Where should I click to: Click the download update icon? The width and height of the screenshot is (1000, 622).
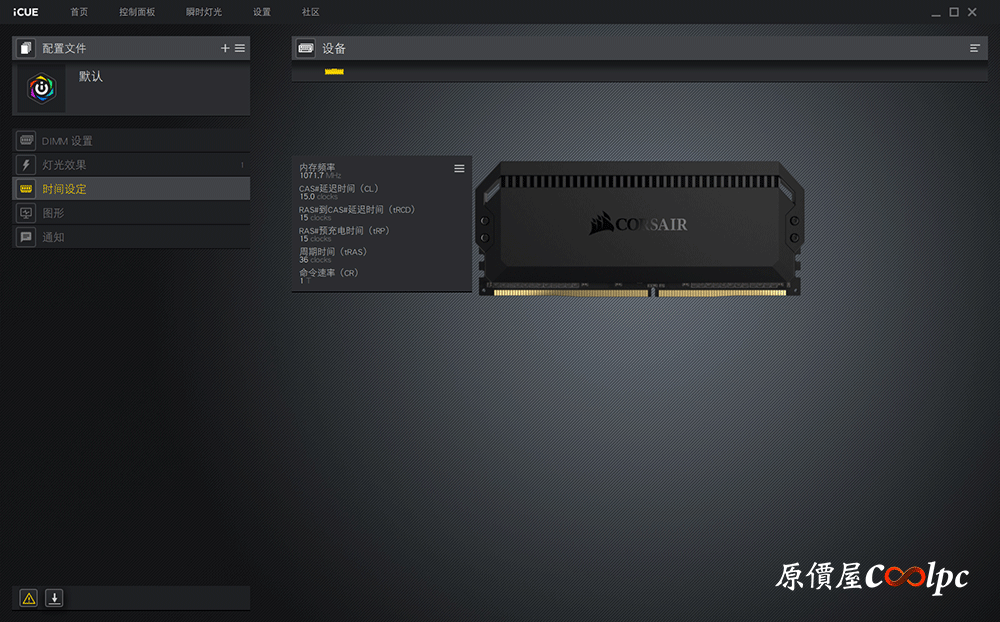pos(54,598)
